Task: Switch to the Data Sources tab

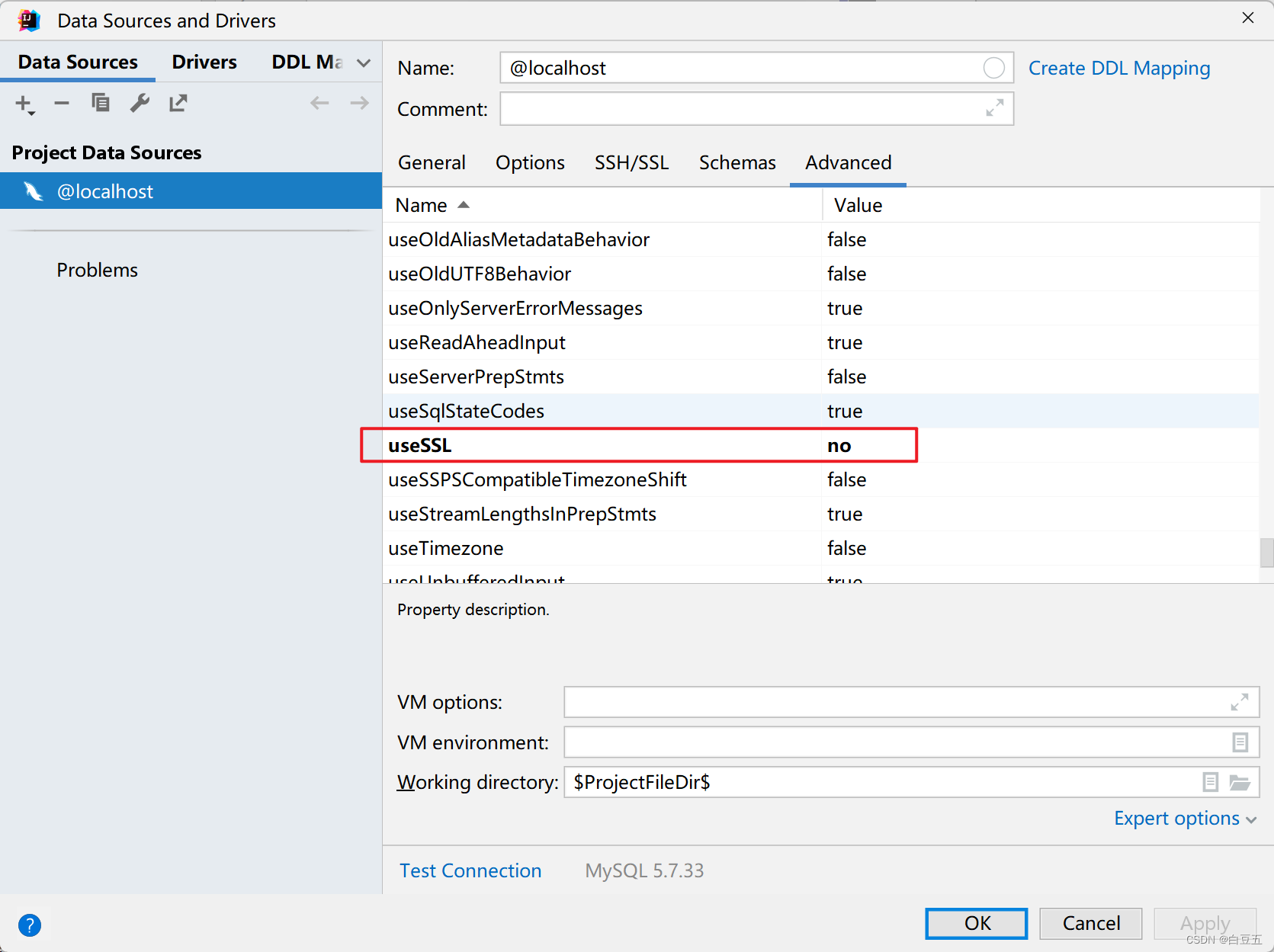Action: [78, 62]
